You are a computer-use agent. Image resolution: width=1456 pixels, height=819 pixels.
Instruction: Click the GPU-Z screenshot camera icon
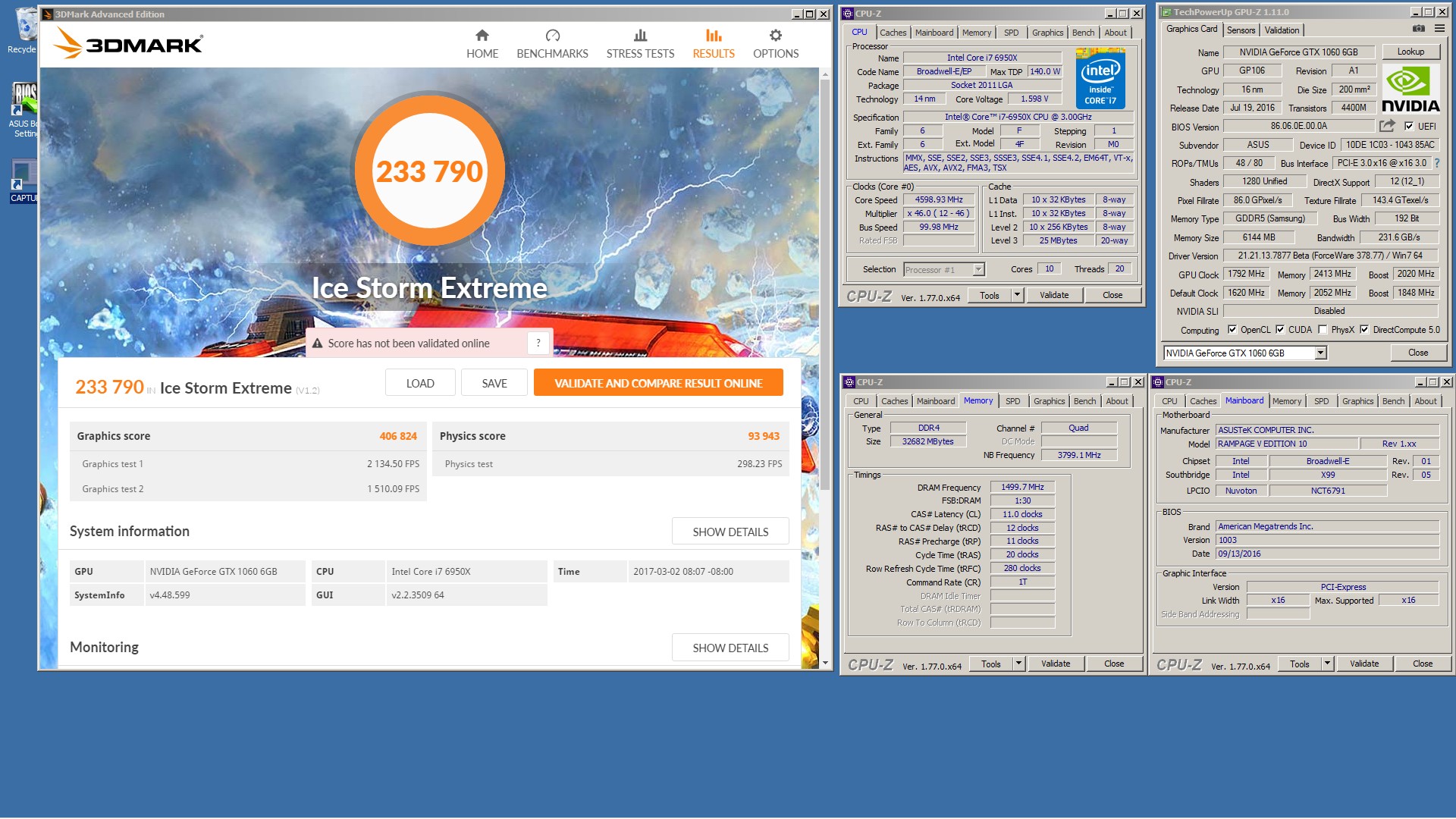pos(1418,29)
